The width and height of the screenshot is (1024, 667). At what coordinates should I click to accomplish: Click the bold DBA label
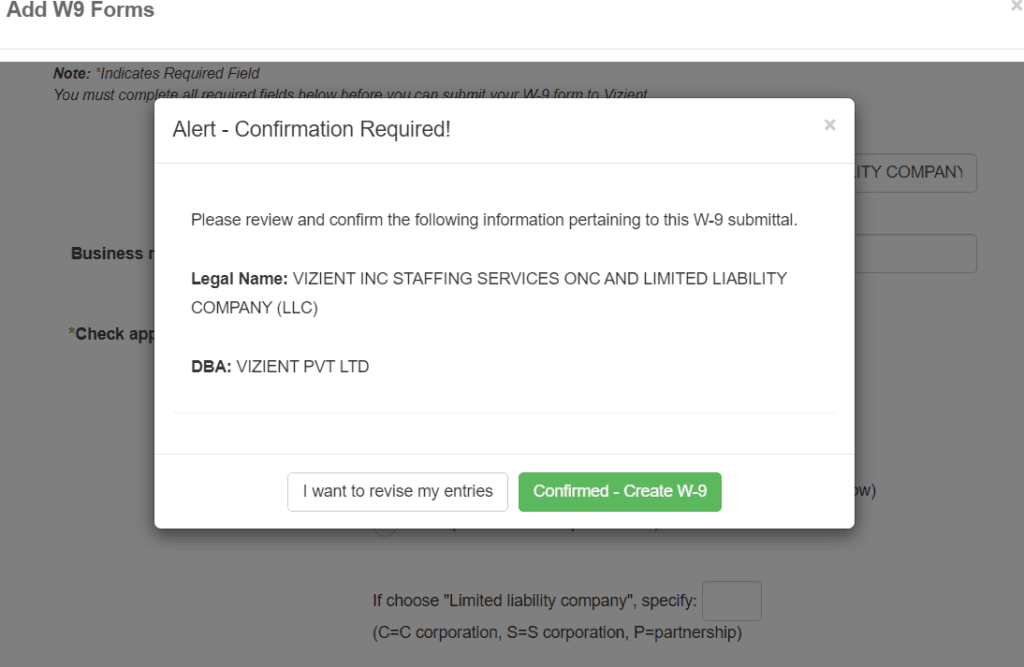(211, 367)
